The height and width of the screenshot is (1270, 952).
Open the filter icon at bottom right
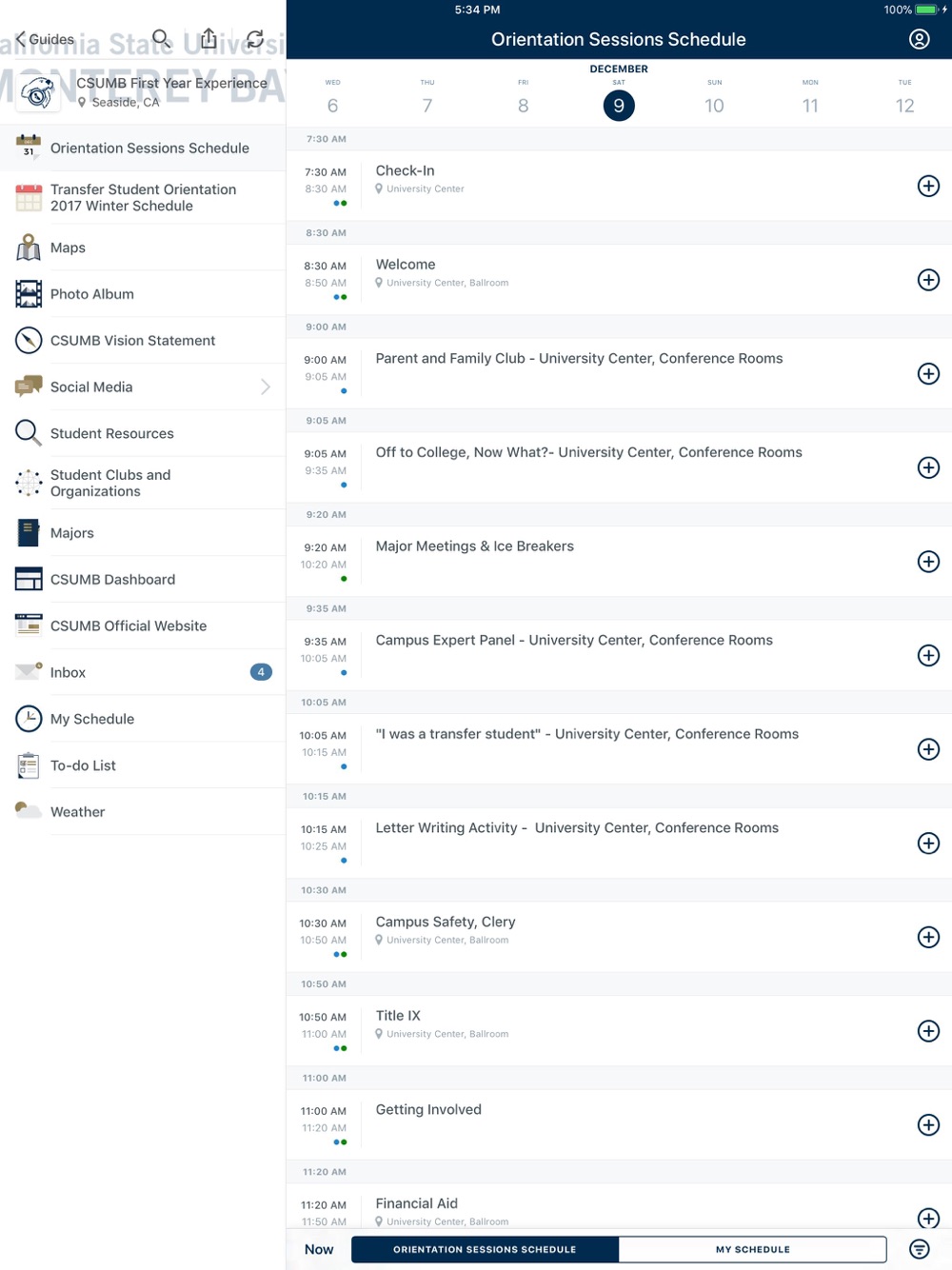coord(920,1249)
